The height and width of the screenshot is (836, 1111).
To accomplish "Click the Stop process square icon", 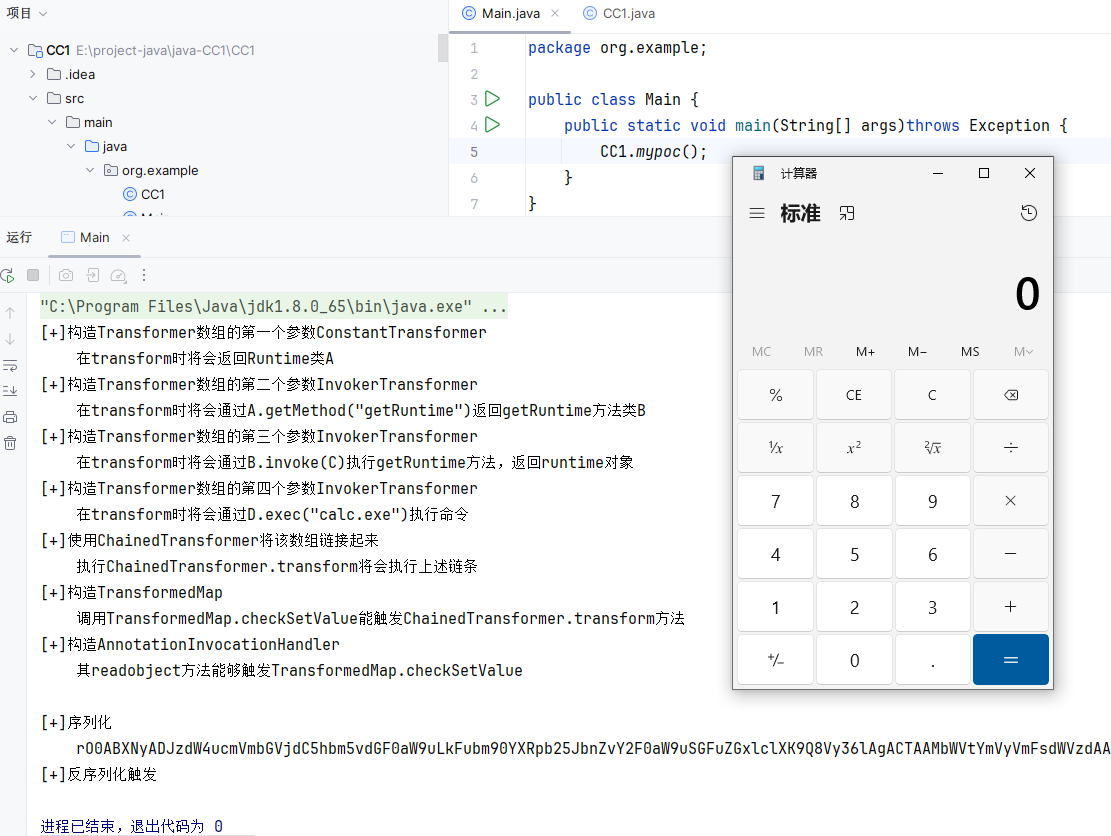I will point(33,275).
